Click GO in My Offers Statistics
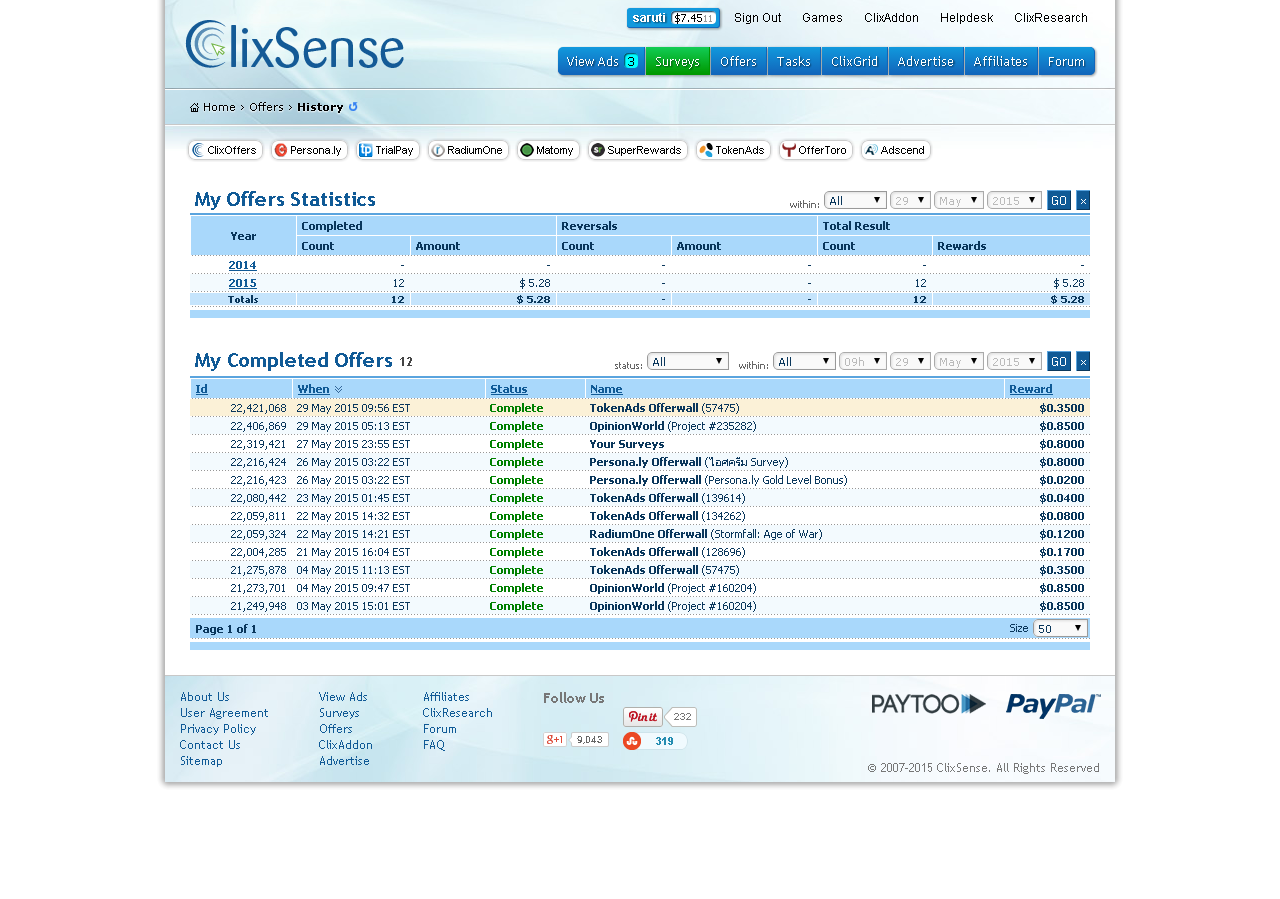 pos(1059,200)
